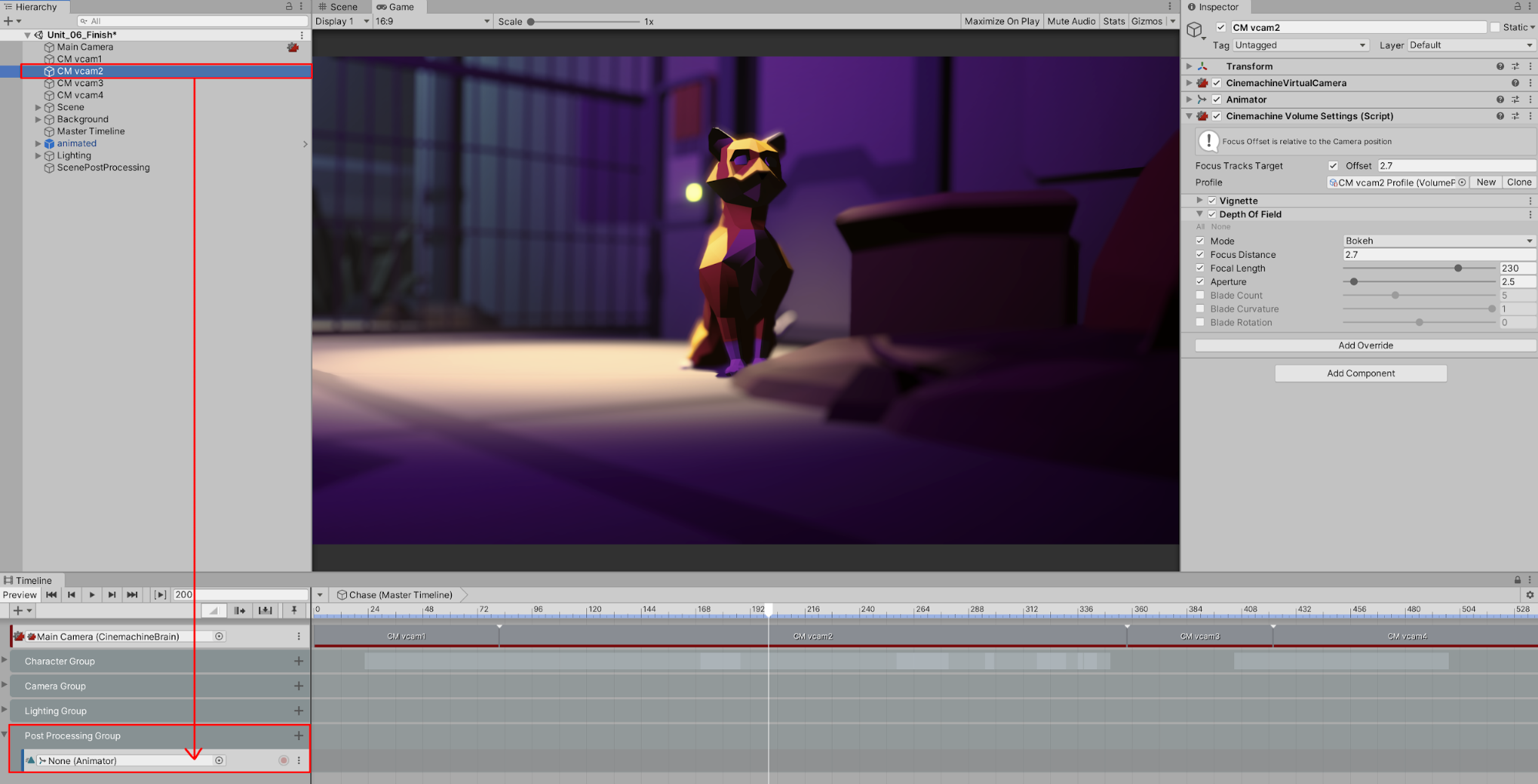Viewport: 1538px width, 784px height.
Task: Click the Clone profile button
Action: coord(1518,182)
